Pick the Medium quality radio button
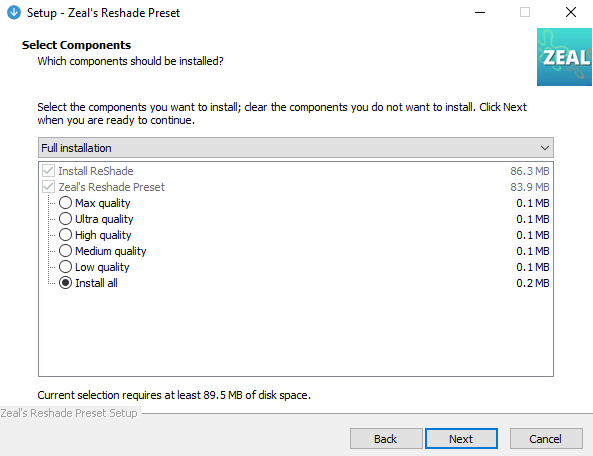This screenshot has width=593, height=456. [x=65, y=251]
